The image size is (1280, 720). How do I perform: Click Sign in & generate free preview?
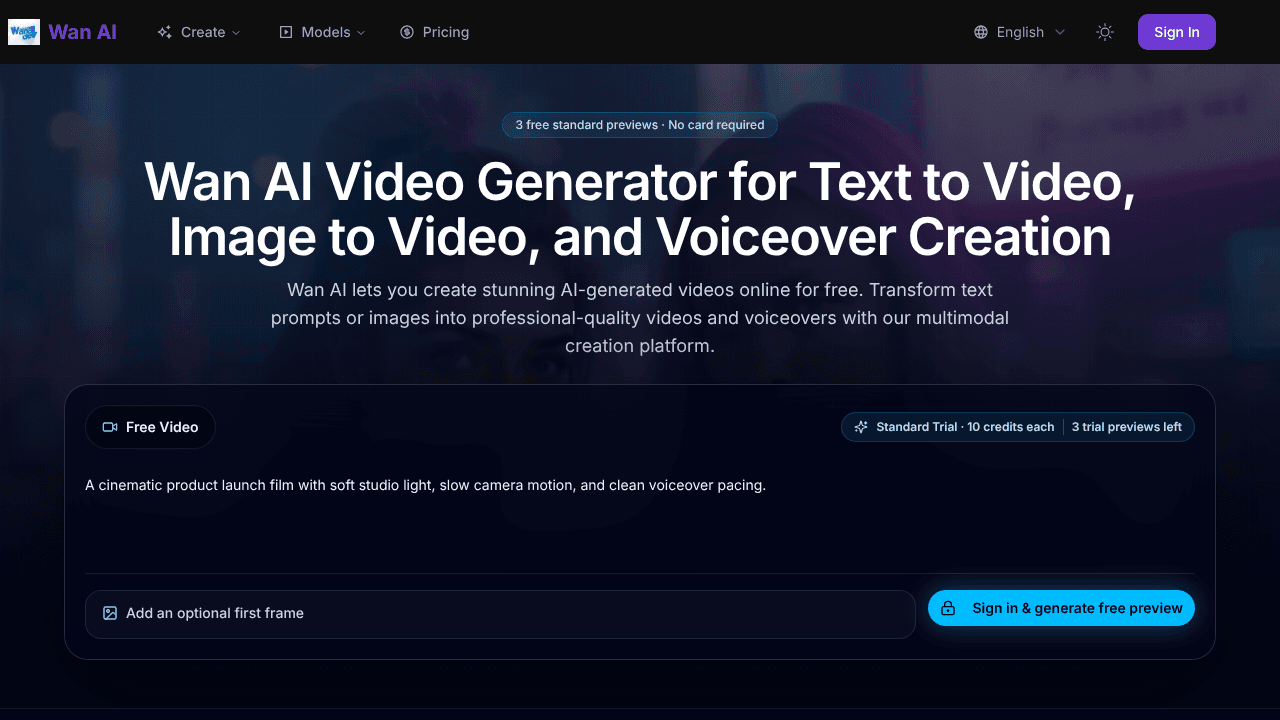(x=1061, y=608)
